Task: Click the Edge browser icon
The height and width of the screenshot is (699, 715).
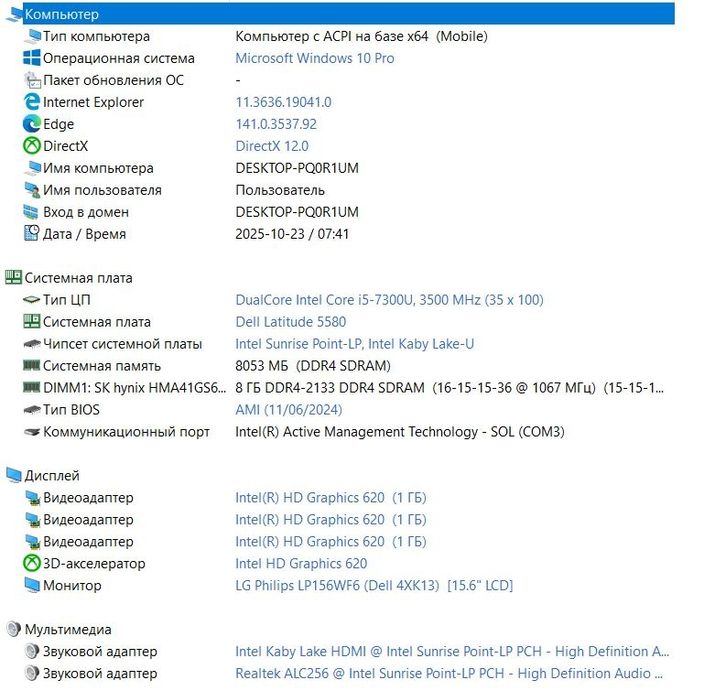Action: [32, 124]
